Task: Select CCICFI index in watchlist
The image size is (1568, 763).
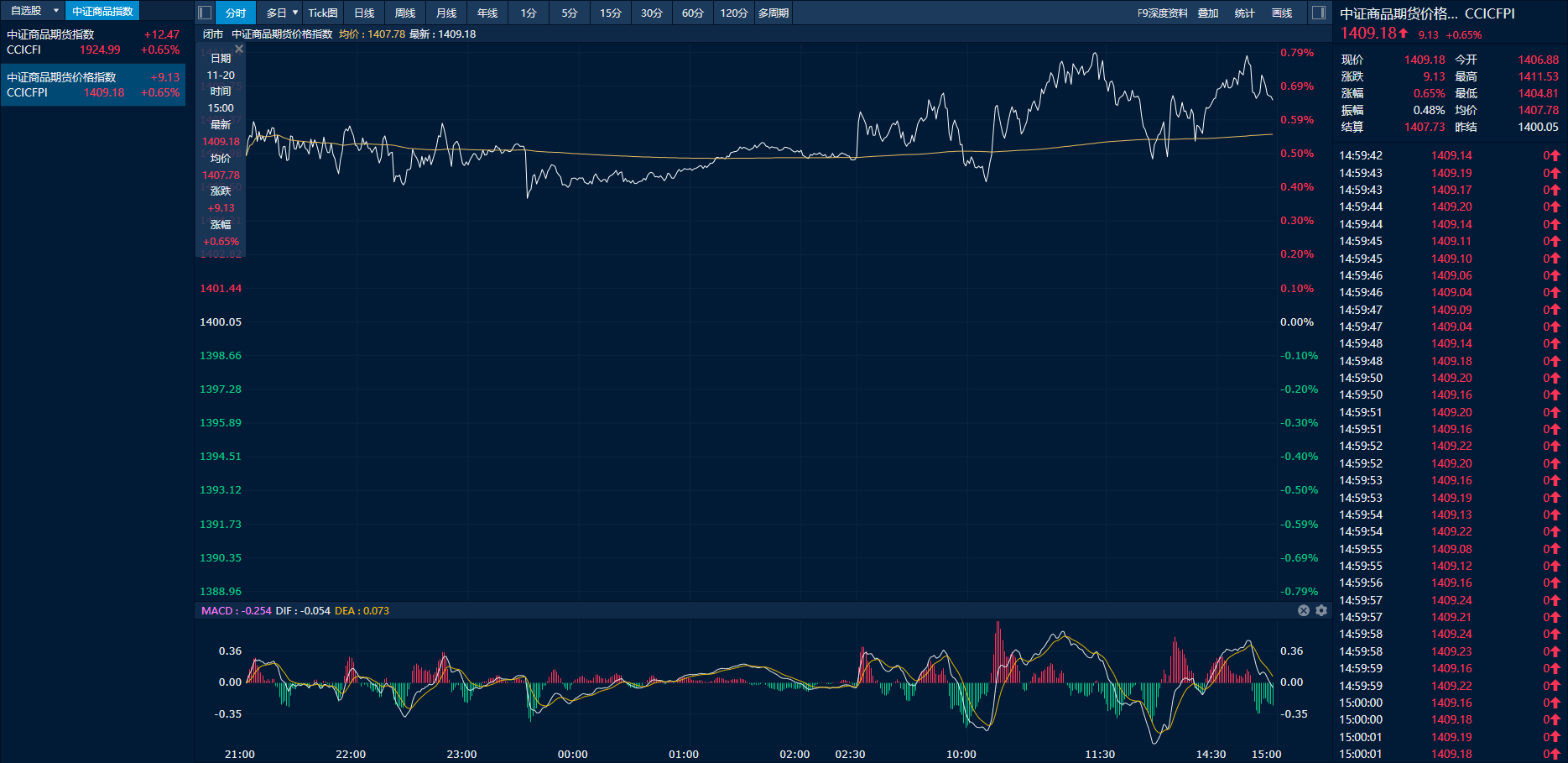Action: pyautogui.click(x=92, y=42)
